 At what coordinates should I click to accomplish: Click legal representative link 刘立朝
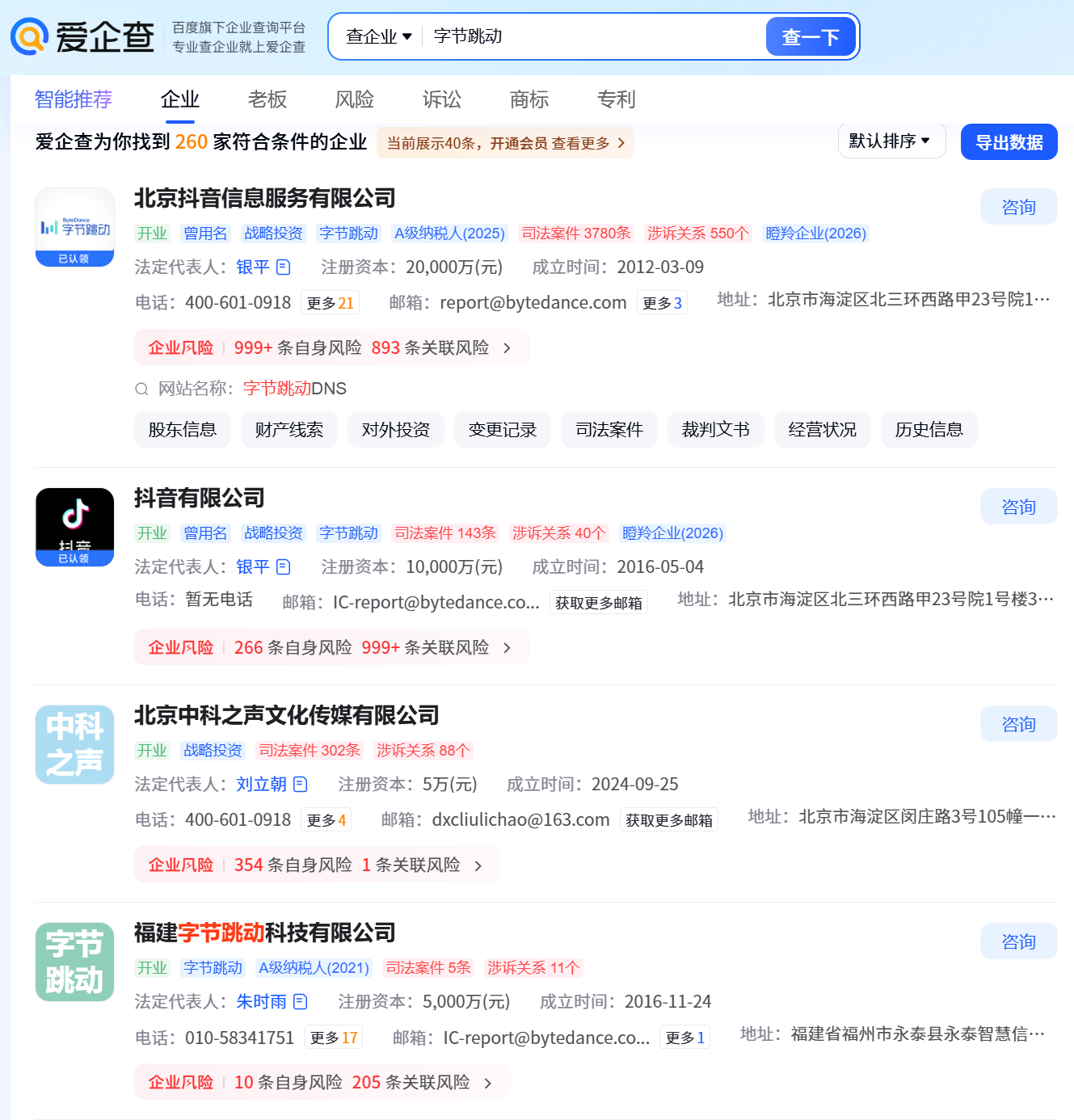point(261,784)
